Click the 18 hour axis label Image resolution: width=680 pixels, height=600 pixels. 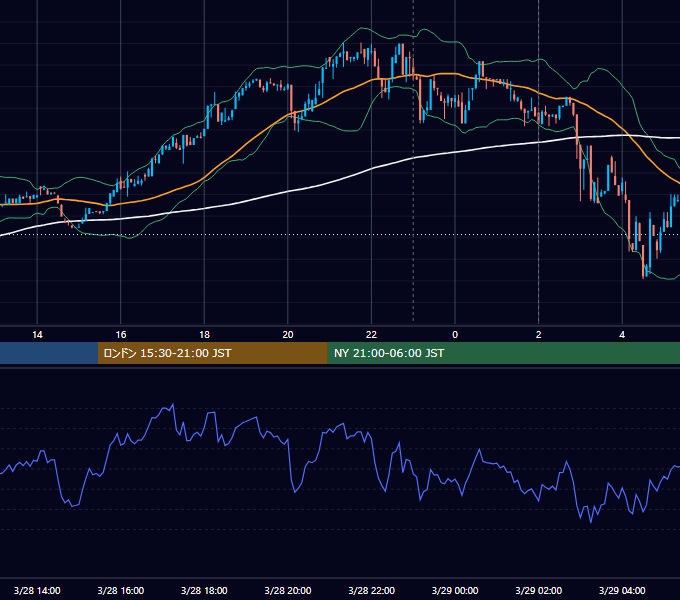[204, 335]
